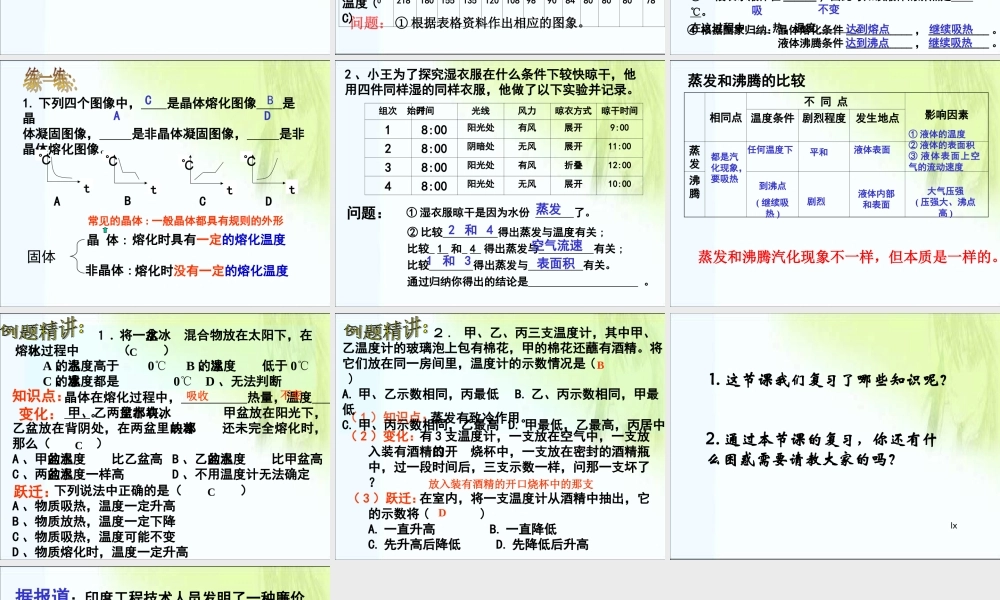Image resolution: width=1000 pixels, height=600 pixels.
Task: Click the 折叠 cell in row 3
Action: (x=573, y=165)
